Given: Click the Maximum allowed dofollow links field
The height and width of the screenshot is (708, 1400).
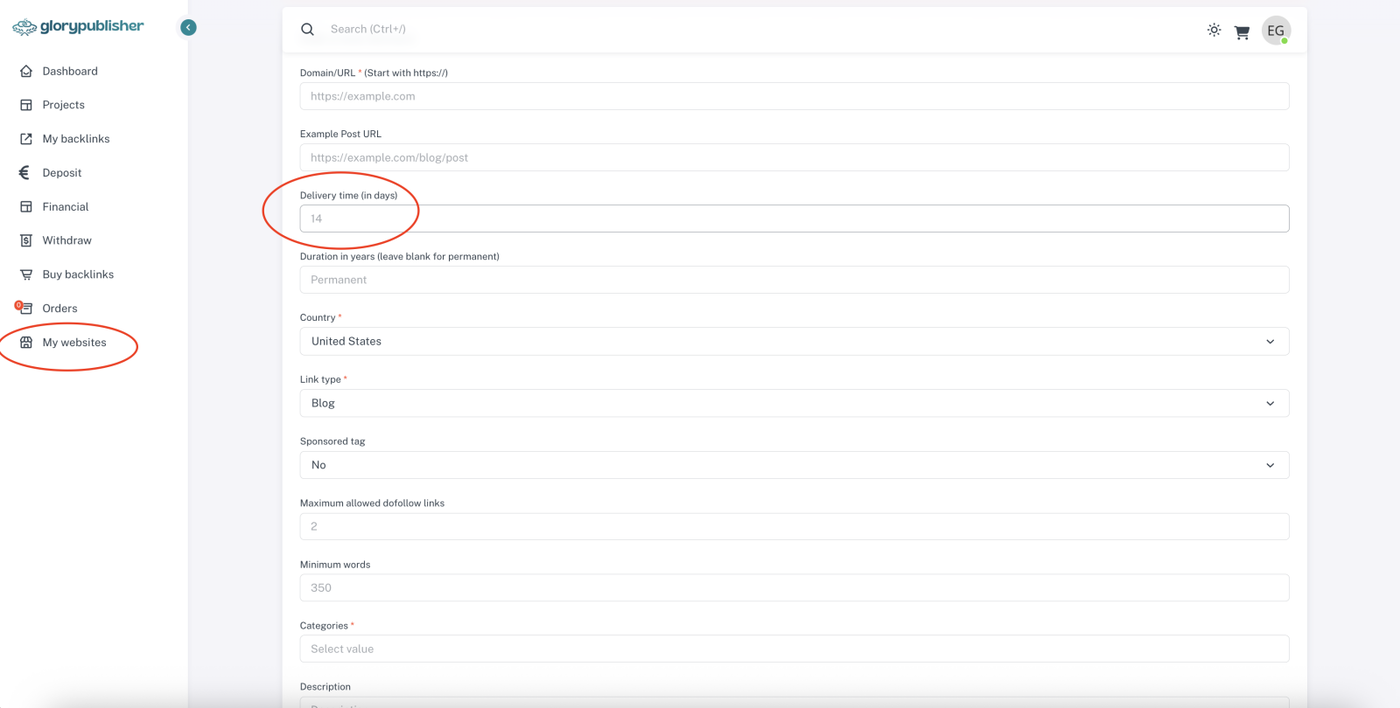Looking at the screenshot, I should pyautogui.click(x=794, y=526).
